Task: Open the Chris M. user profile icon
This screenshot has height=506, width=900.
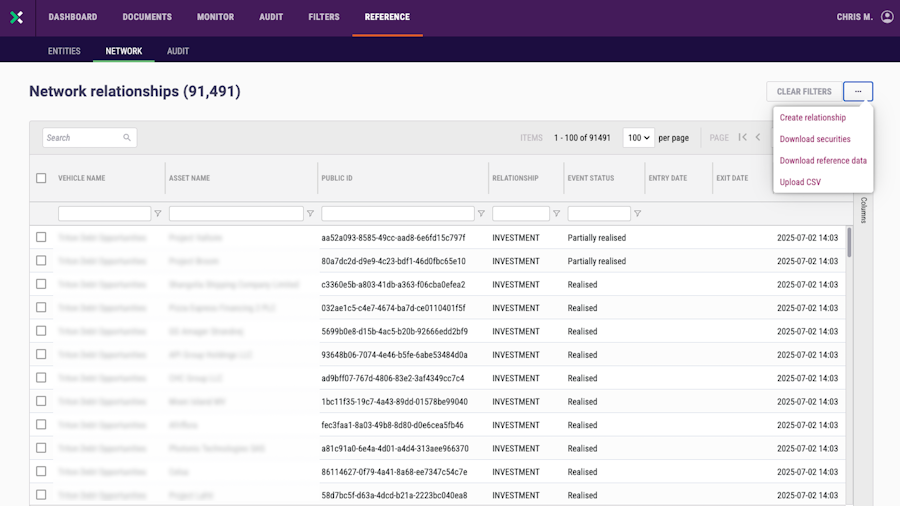Action: click(887, 17)
